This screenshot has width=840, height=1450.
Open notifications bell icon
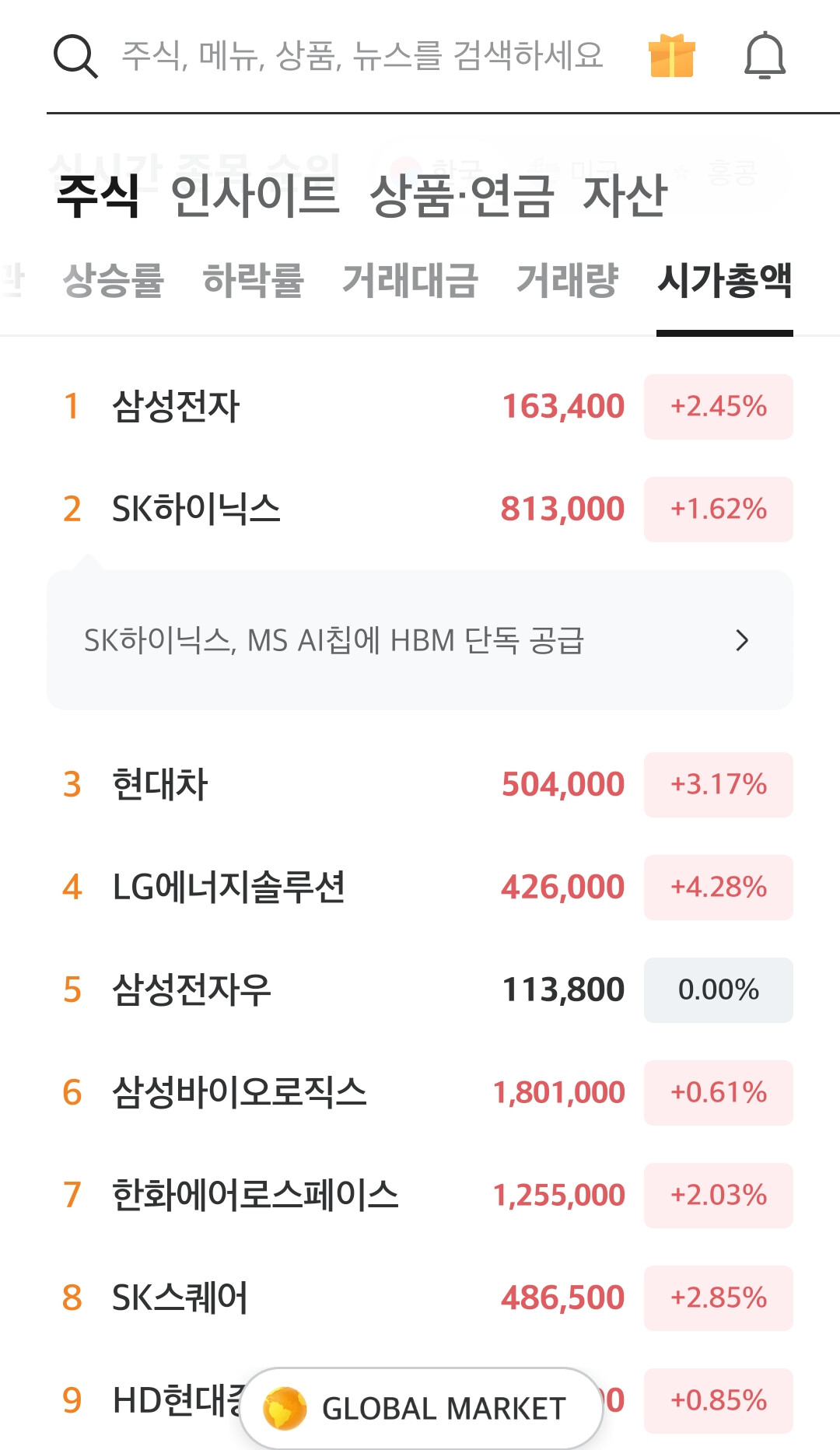(x=765, y=56)
